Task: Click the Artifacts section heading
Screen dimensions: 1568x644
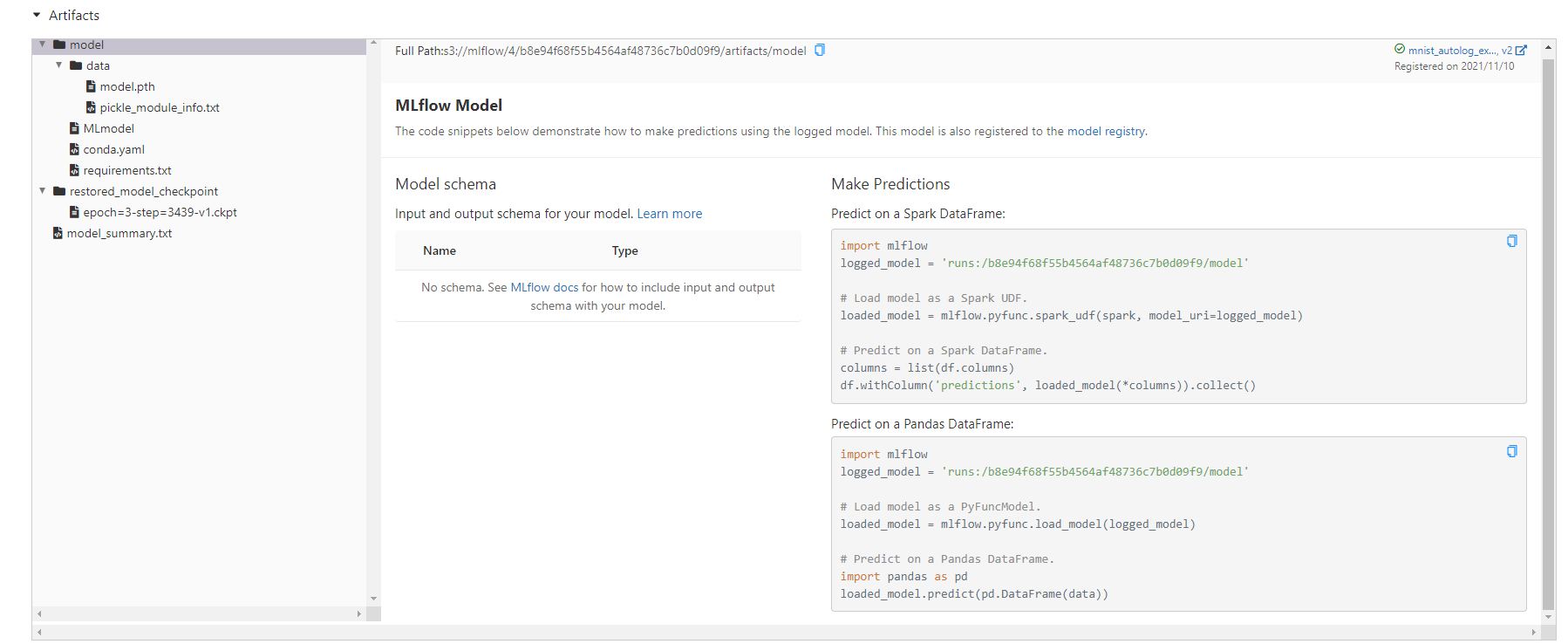Action: coord(74,15)
